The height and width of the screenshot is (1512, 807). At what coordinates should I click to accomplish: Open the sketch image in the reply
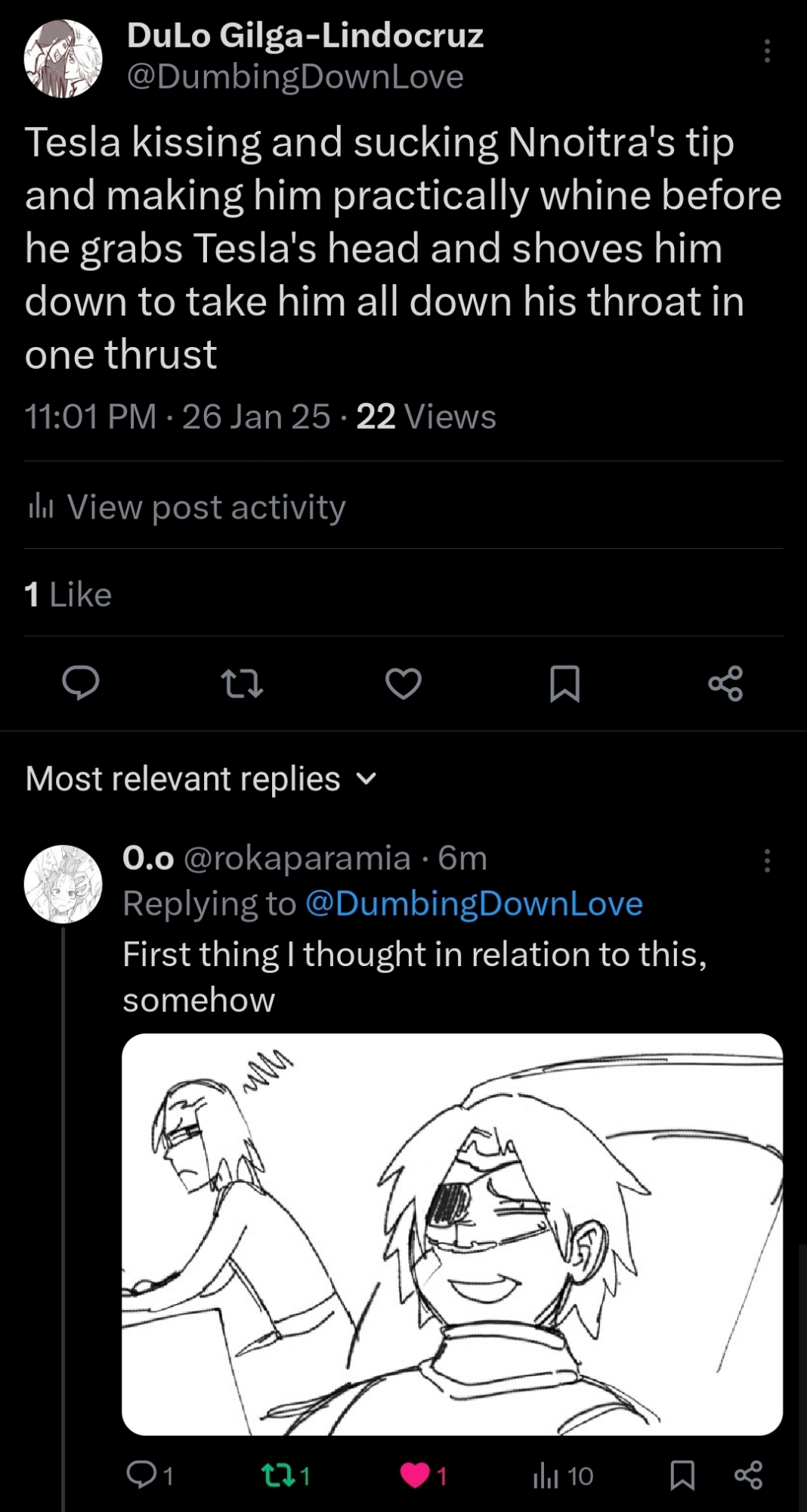pyautogui.click(x=452, y=1234)
